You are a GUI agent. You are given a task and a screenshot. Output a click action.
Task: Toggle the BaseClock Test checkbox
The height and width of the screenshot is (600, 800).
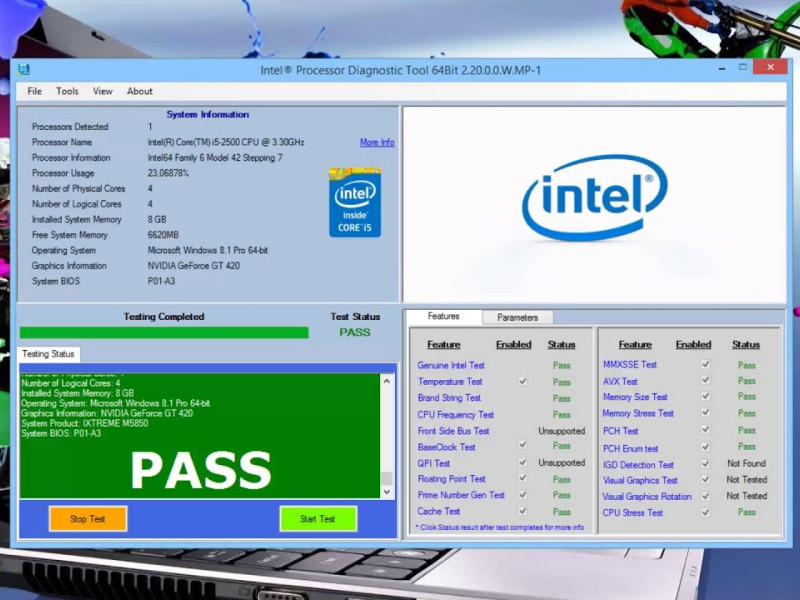pyautogui.click(x=522, y=444)
